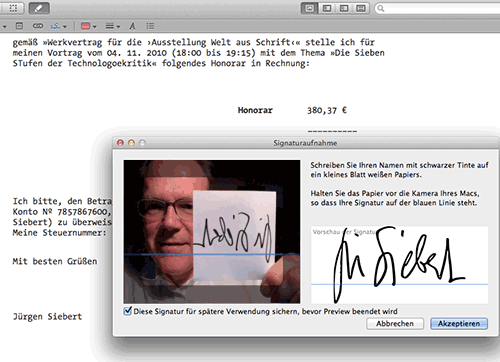Switch to contact sheet view
500x362 pixels.
(361, 8)
